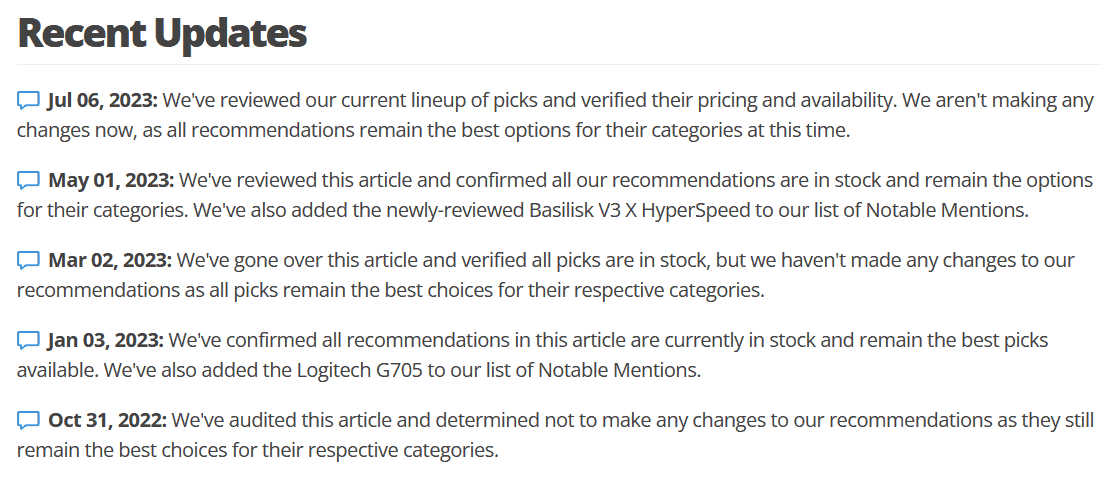
Task: Click the comment icon beside Oct 31, 2022
Action: click(x=28, y=421)
